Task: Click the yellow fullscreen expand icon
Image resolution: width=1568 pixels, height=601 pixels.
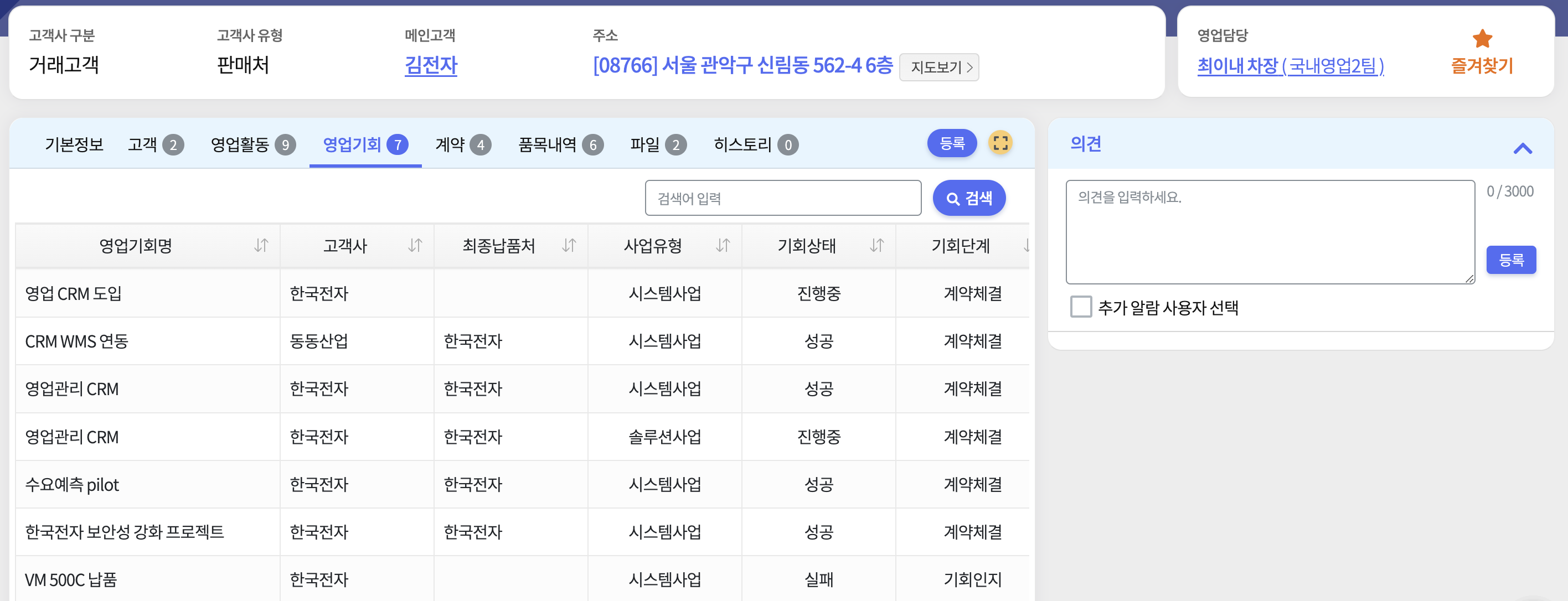Action: click(x=1000, y=143)
